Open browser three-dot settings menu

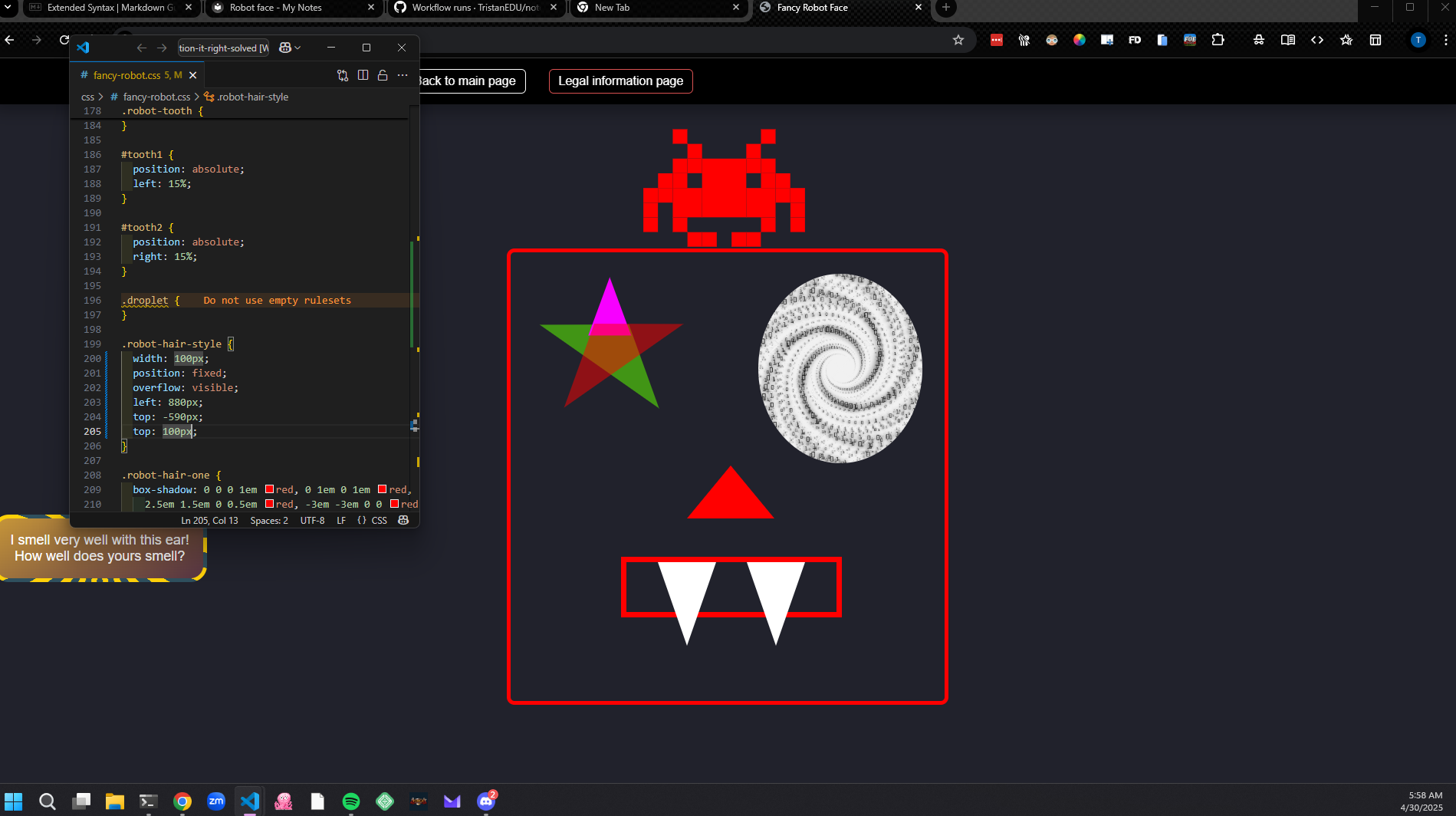tap(1446, 40)
